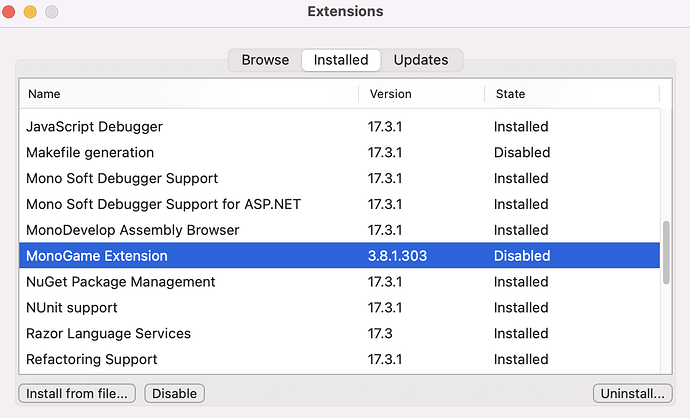Image resolution: width=690 pixels, height=418 pixels.
Task: Switch to the Browse tab
Action: coord(265,60)
